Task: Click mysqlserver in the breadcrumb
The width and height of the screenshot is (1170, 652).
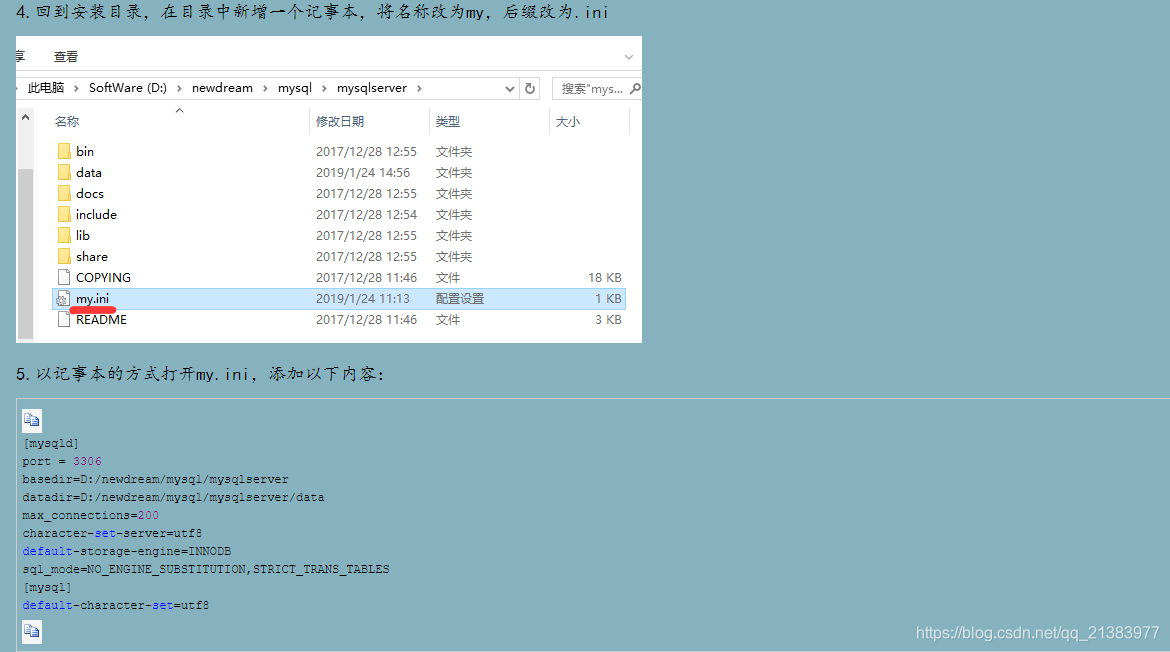Action: click(x=372, y=88)
